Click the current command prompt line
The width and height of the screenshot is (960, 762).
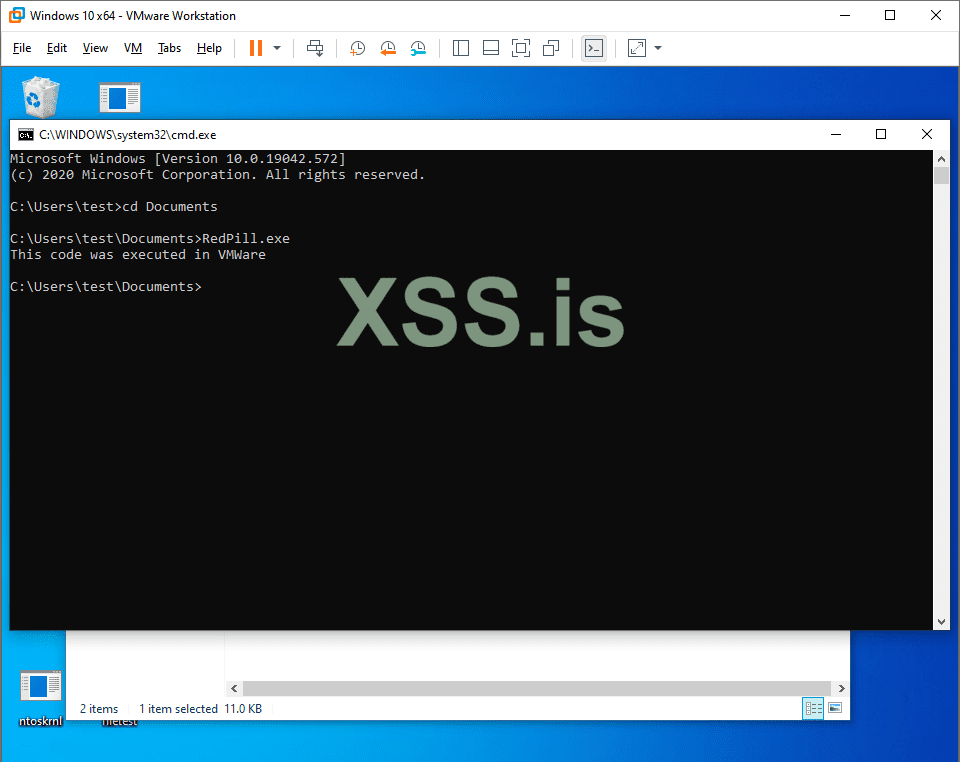106,286
